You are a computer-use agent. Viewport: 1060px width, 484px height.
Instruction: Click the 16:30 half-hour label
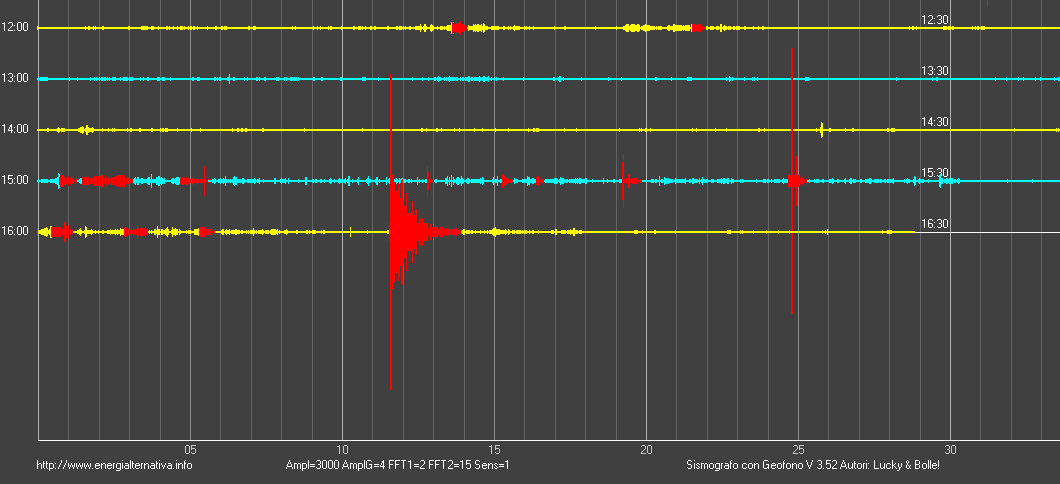click(x=935, y=224)
